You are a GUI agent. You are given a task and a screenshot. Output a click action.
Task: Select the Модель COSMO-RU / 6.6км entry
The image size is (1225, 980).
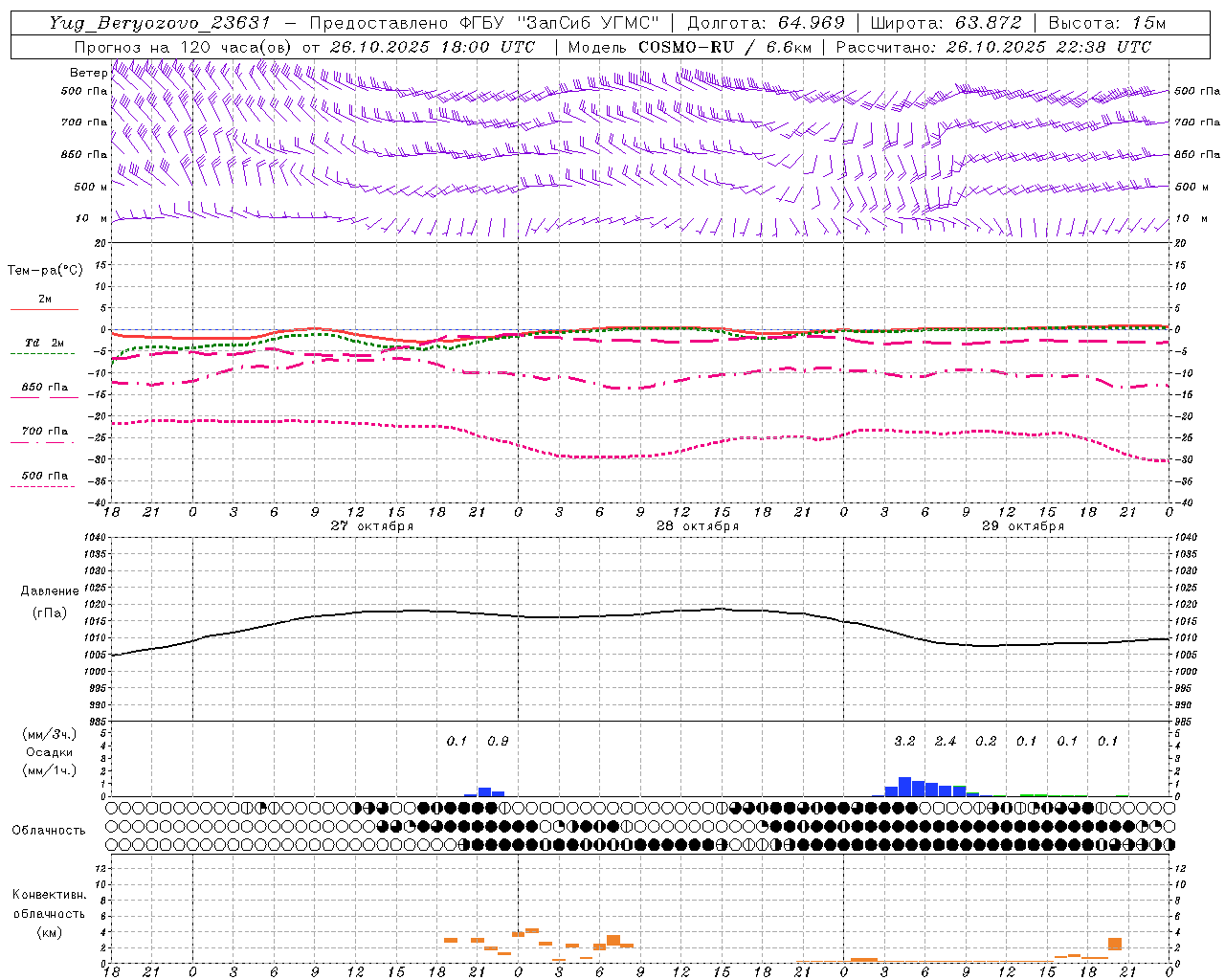tap(689, 47)
